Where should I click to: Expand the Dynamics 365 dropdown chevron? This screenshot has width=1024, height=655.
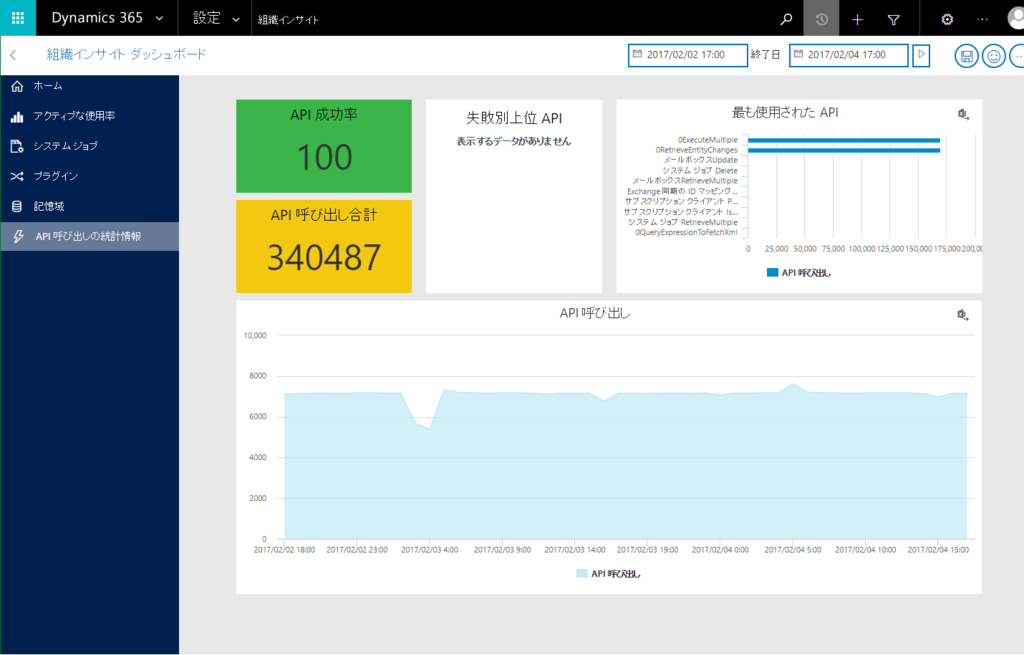(x=159, y=18)
